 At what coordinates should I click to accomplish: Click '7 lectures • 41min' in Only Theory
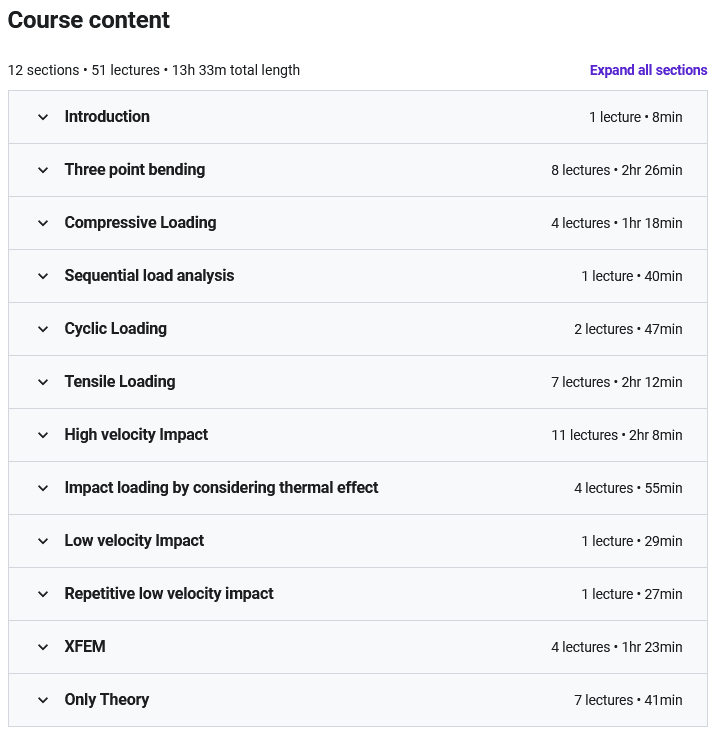click(x=628, y=700)
